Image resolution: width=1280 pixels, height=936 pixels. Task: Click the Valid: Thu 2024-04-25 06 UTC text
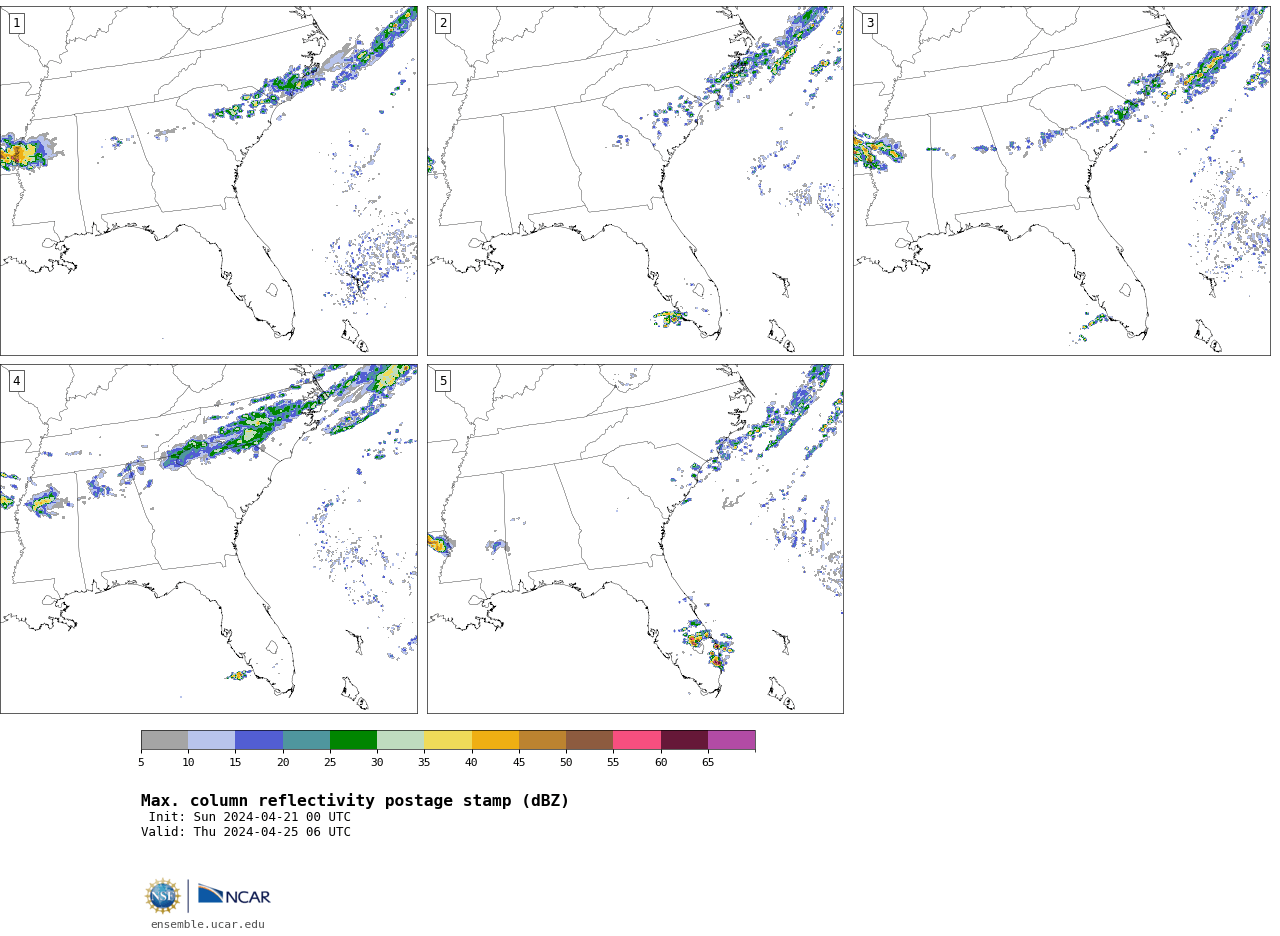coord(246,832)
